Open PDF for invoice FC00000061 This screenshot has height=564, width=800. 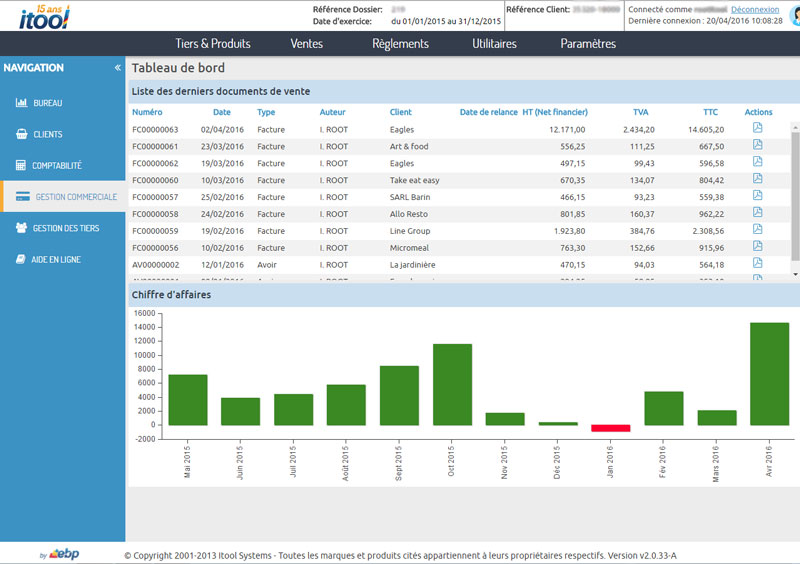pos(758,144)
